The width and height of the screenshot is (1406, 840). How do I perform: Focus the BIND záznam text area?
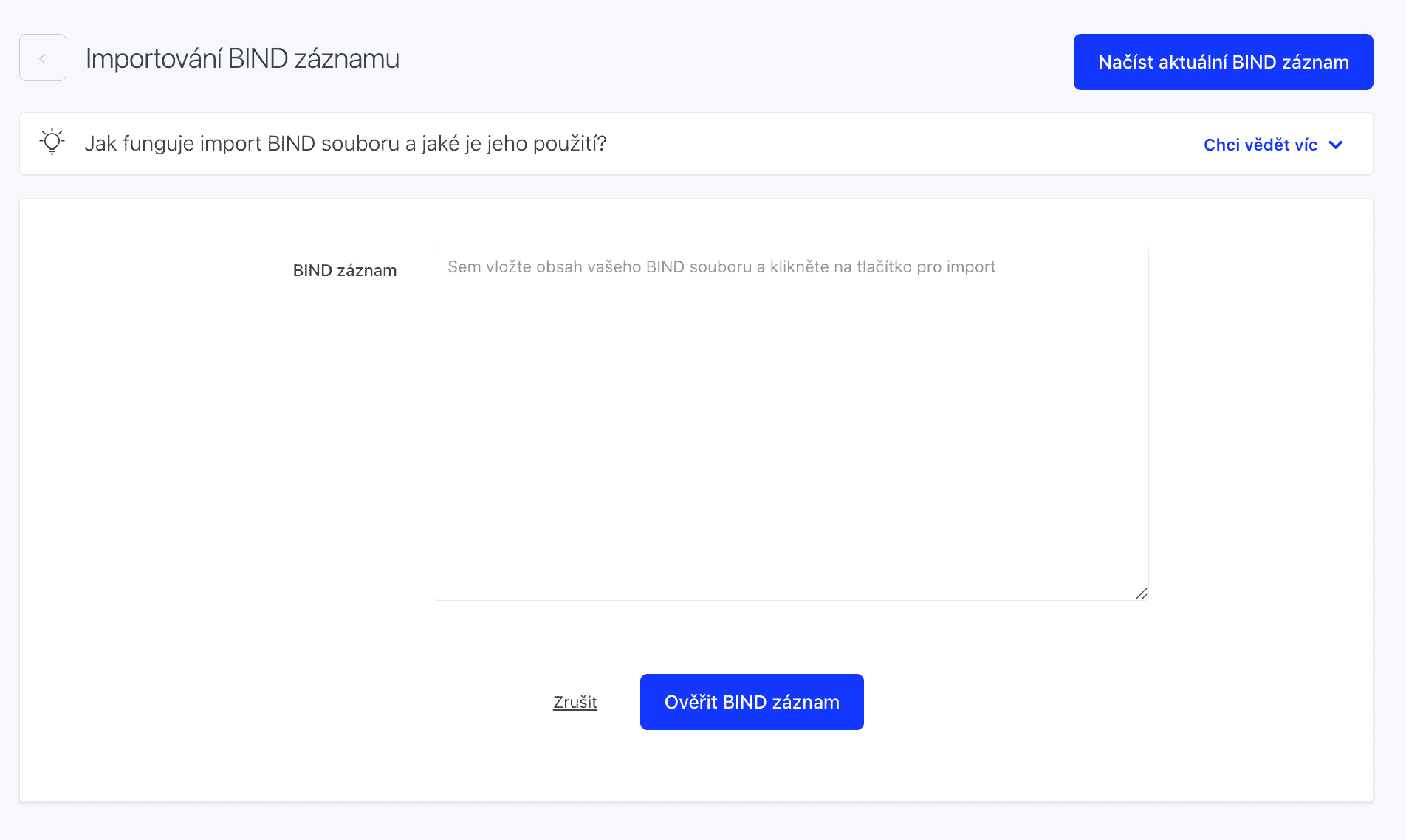tap(791, 424)
